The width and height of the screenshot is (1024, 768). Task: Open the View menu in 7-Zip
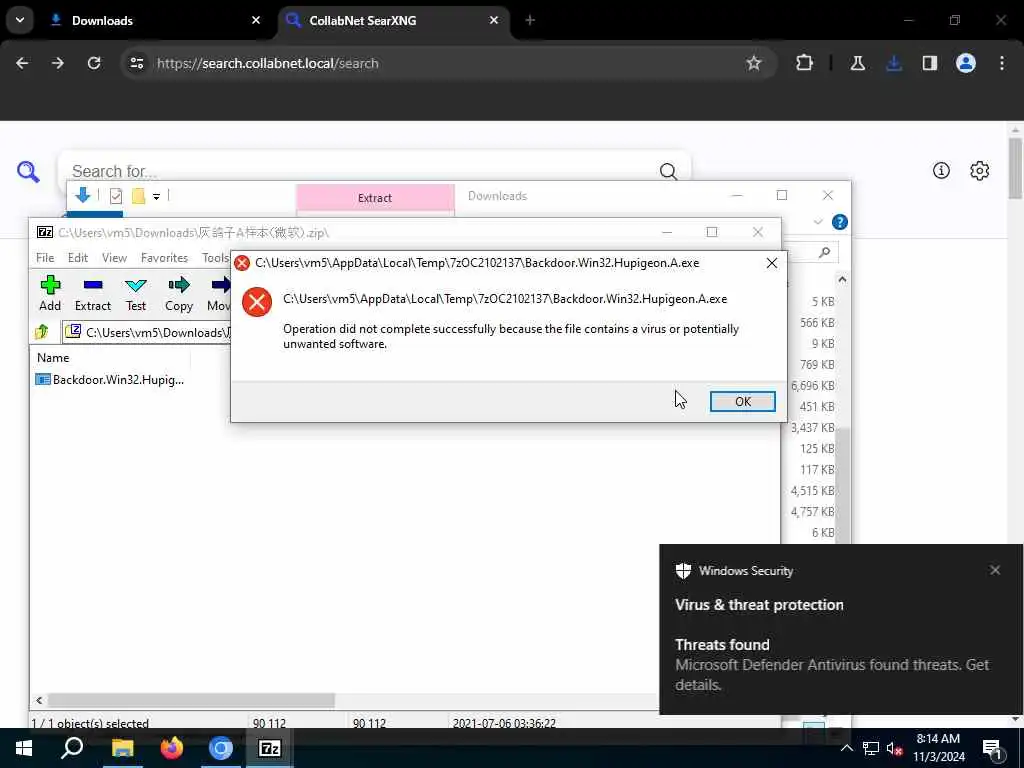click(x=114, y=258)
